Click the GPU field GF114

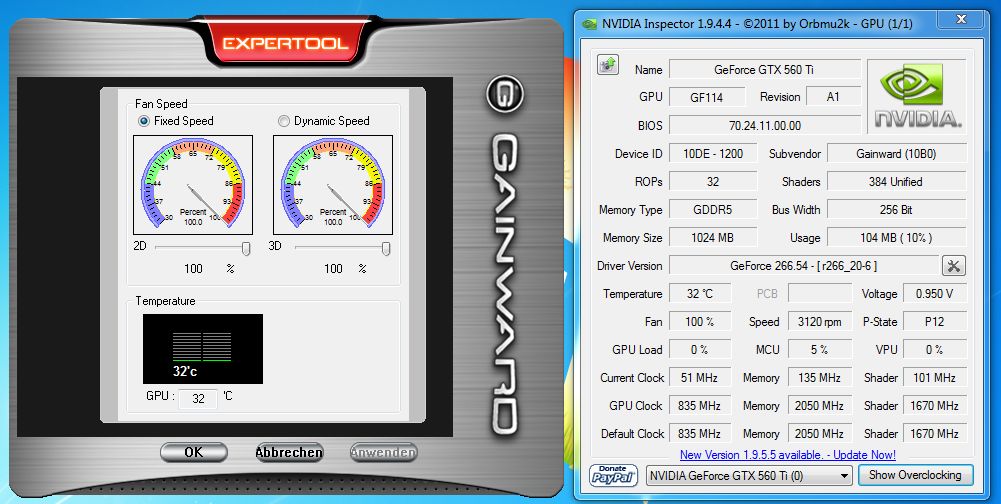pos(707,97)
